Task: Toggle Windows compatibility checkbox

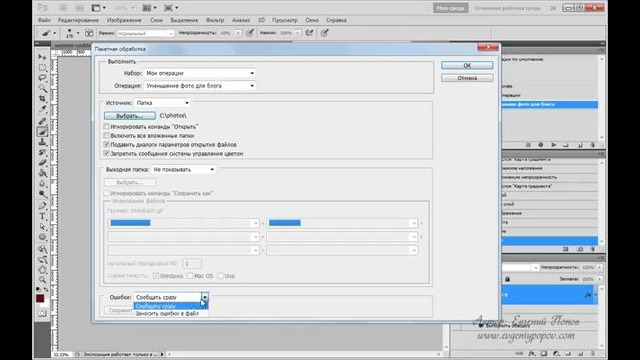Action: click(x=156, y=276)
